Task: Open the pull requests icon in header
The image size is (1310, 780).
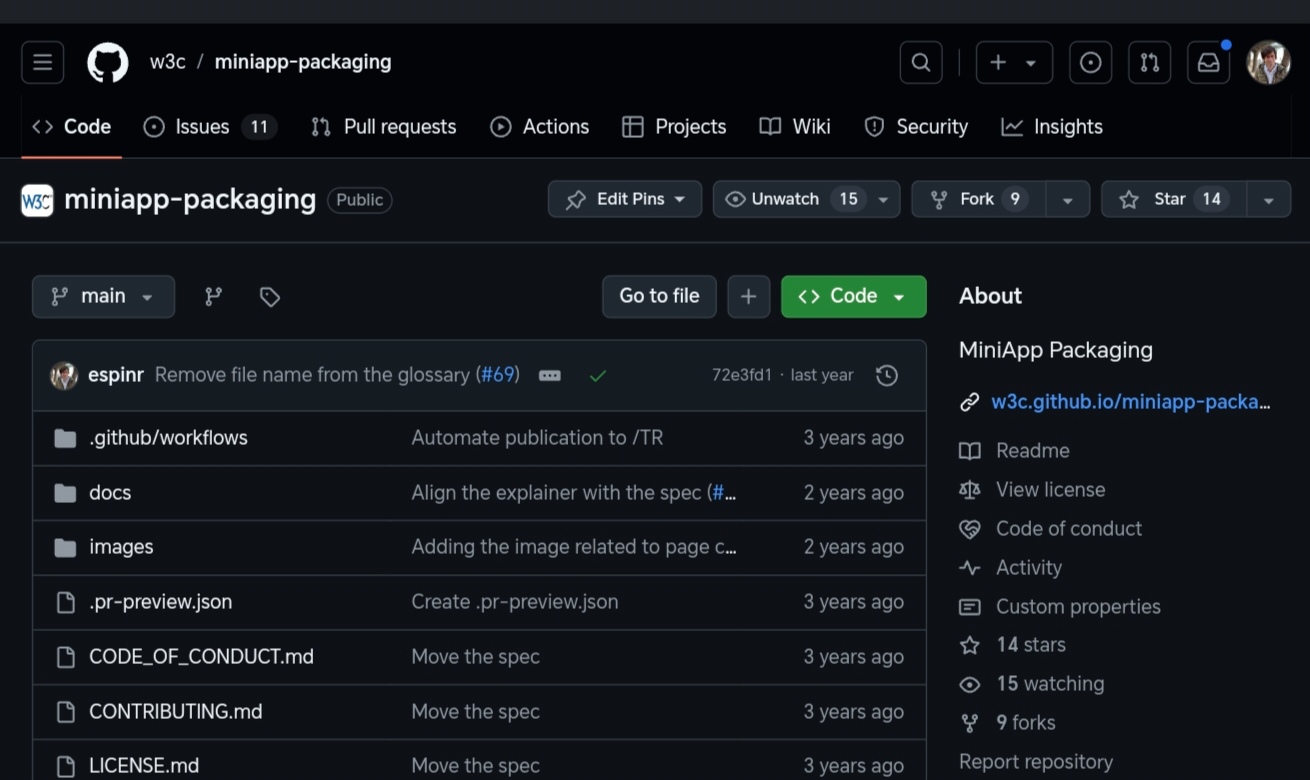Action: tap(1150, 62)
